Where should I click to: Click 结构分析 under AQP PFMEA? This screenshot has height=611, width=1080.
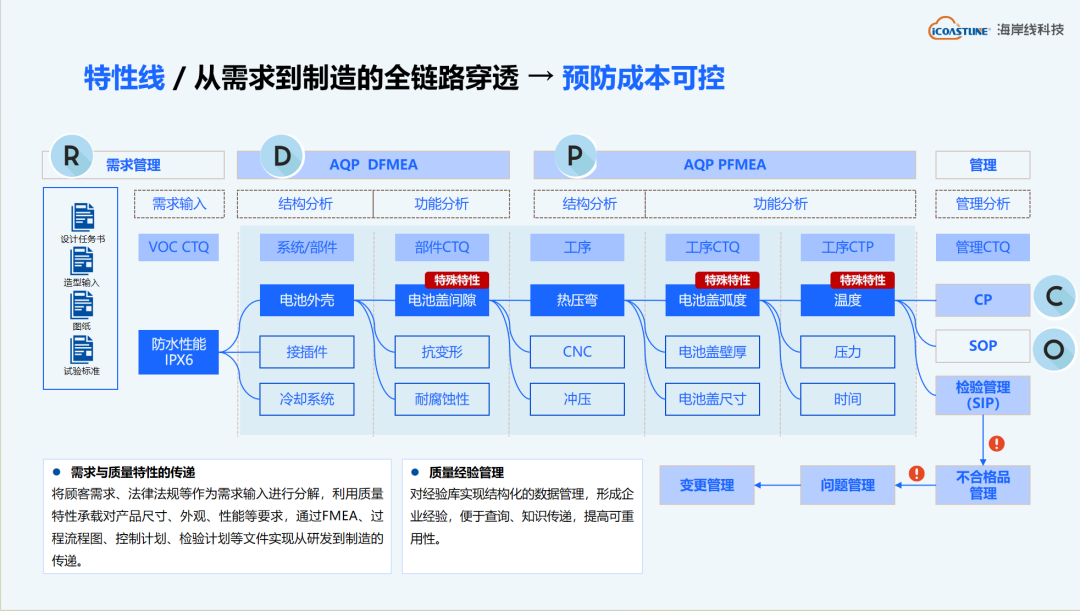tap(590, 204)
